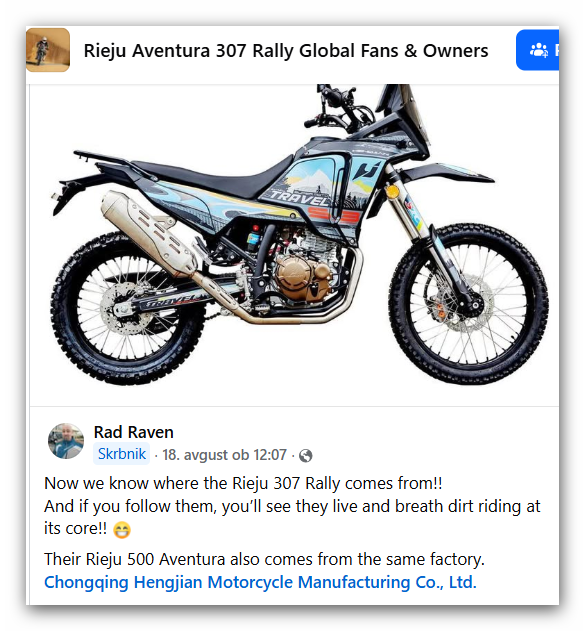Click the TRAVEL decal on the fuel tank

(300, 198)
